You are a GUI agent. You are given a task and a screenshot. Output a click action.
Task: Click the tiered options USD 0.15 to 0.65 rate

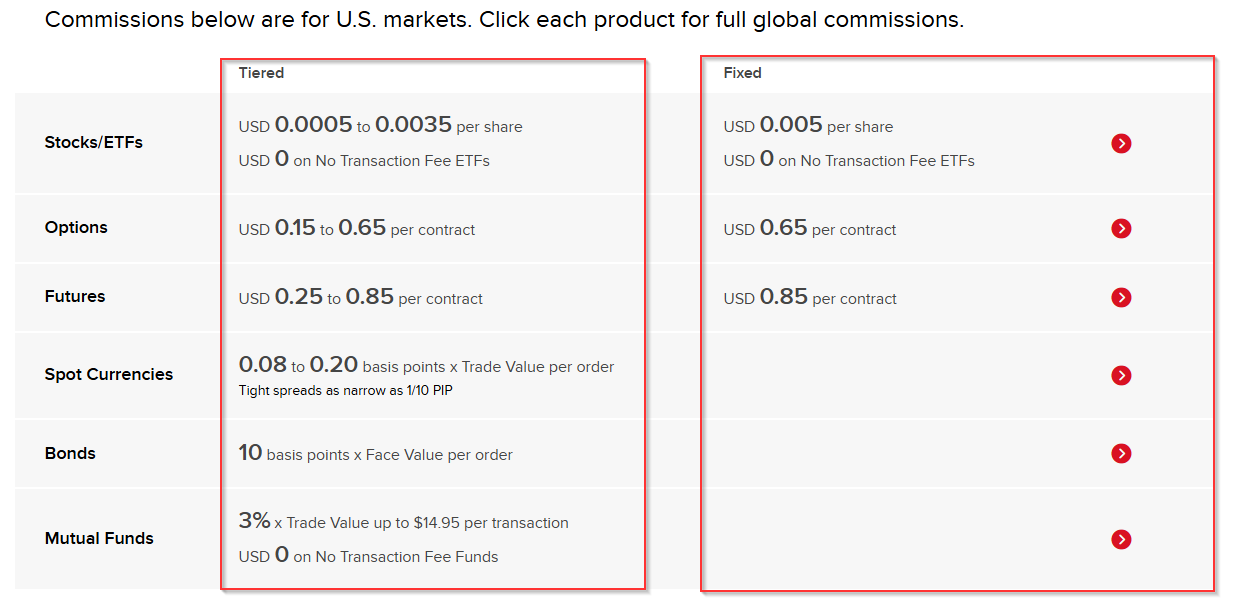[356, 229]
